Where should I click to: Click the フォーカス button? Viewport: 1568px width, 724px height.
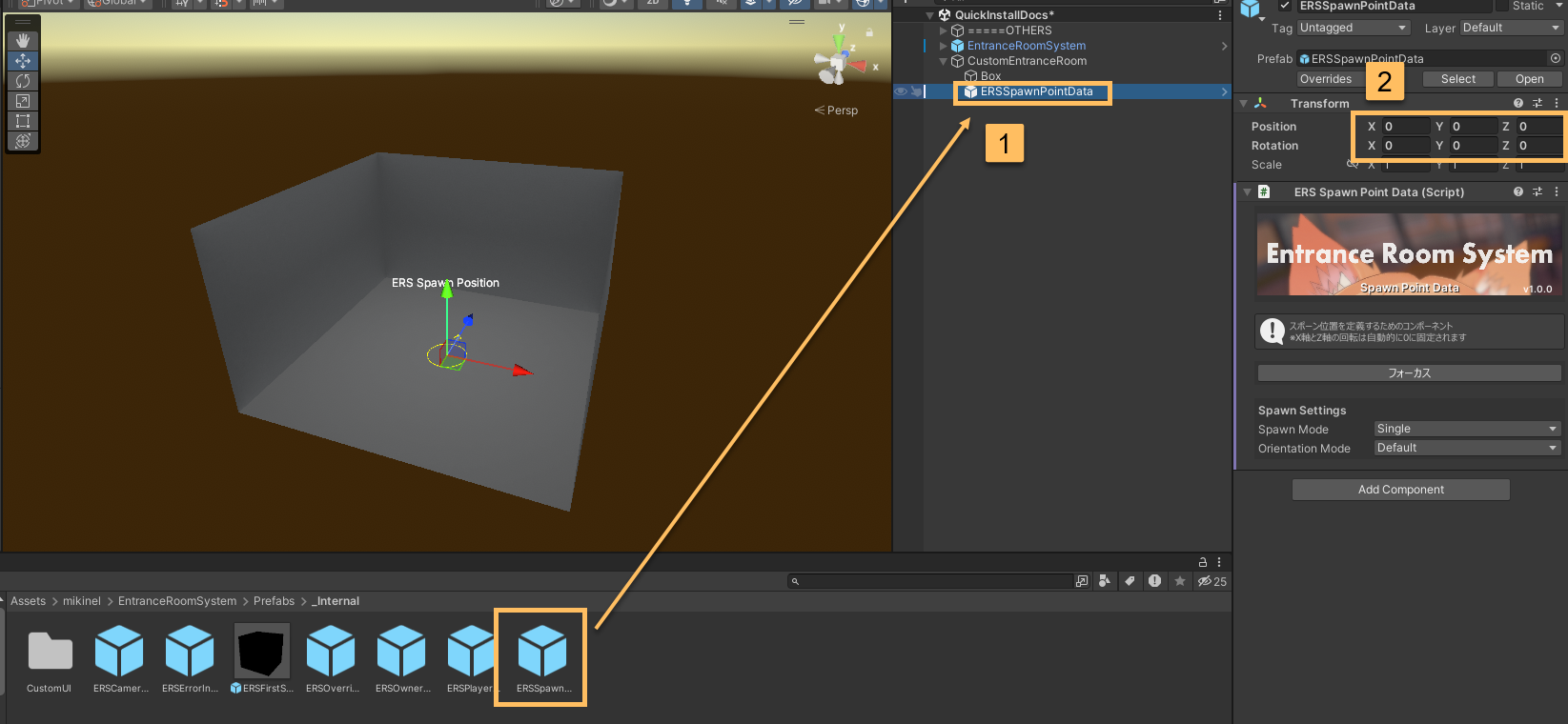pos(1409,373)
